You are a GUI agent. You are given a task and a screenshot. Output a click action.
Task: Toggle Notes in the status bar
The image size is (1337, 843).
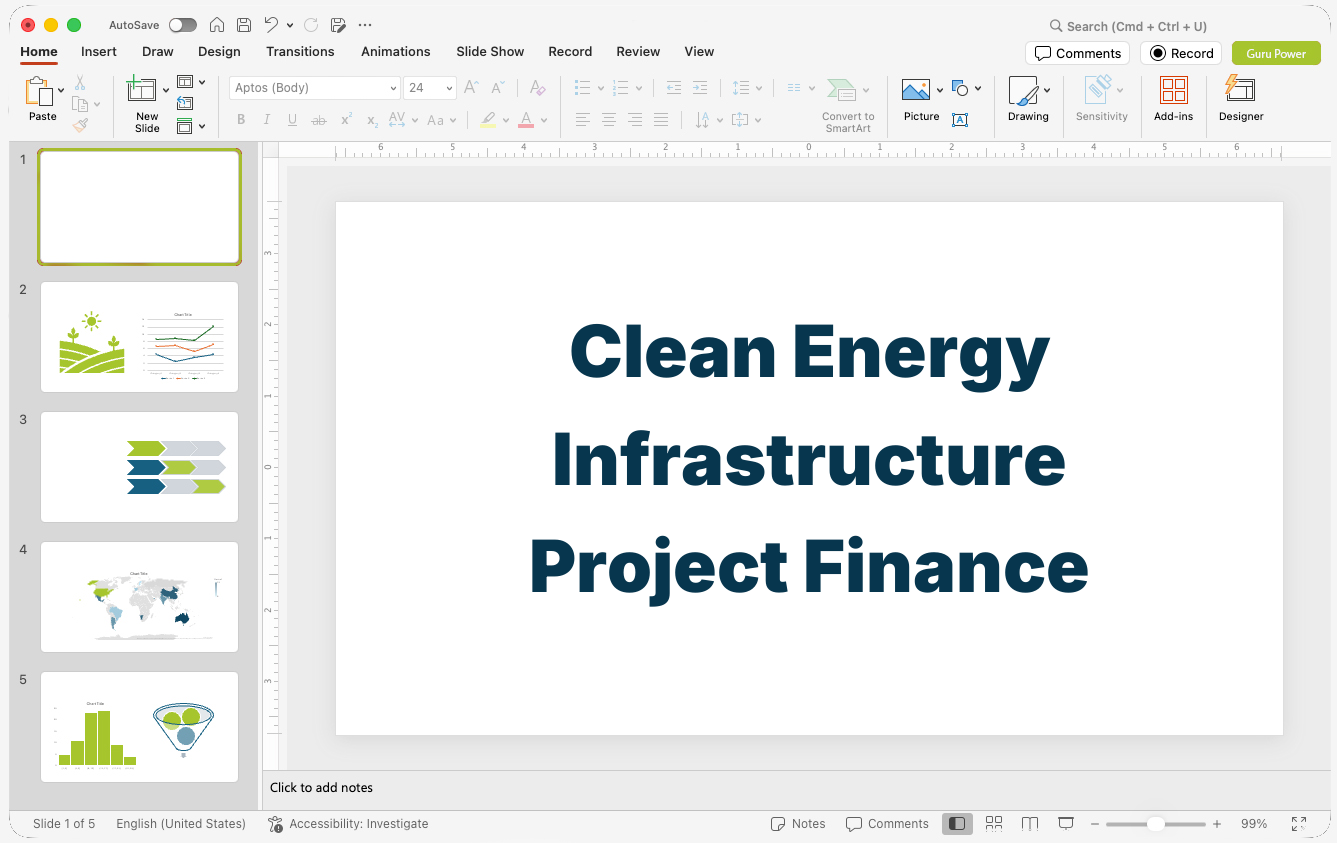(x=798, y=824)
